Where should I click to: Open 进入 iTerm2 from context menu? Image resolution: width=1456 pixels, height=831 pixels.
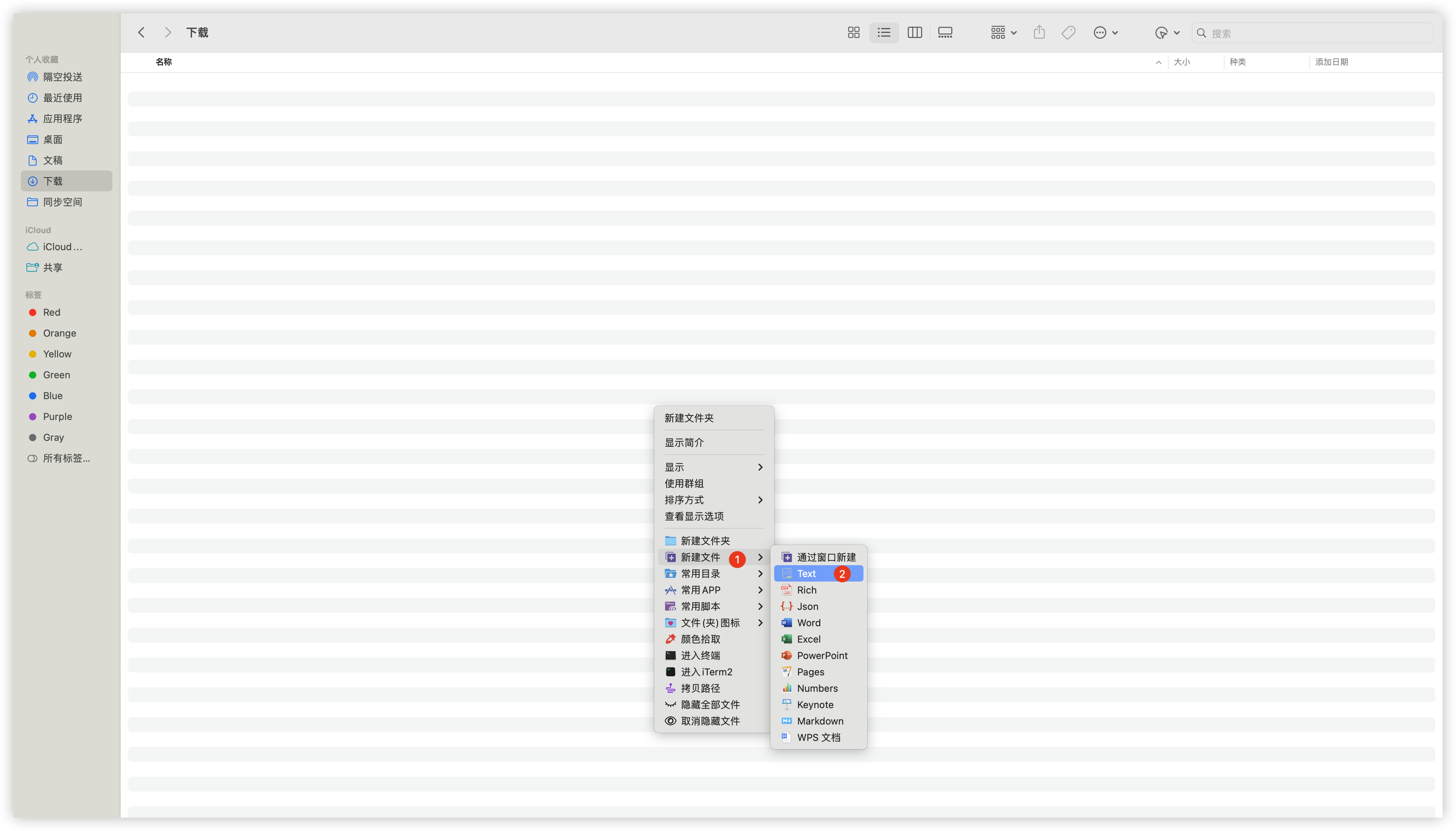706,672
